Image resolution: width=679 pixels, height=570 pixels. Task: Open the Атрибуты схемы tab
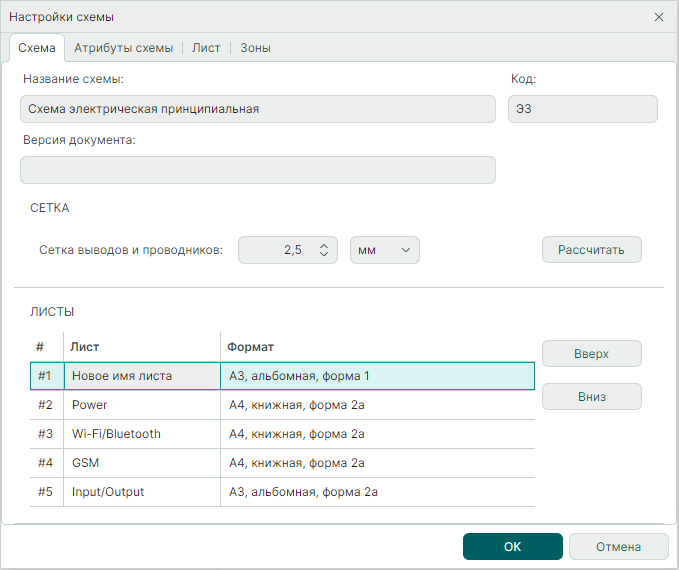[123, 48]
